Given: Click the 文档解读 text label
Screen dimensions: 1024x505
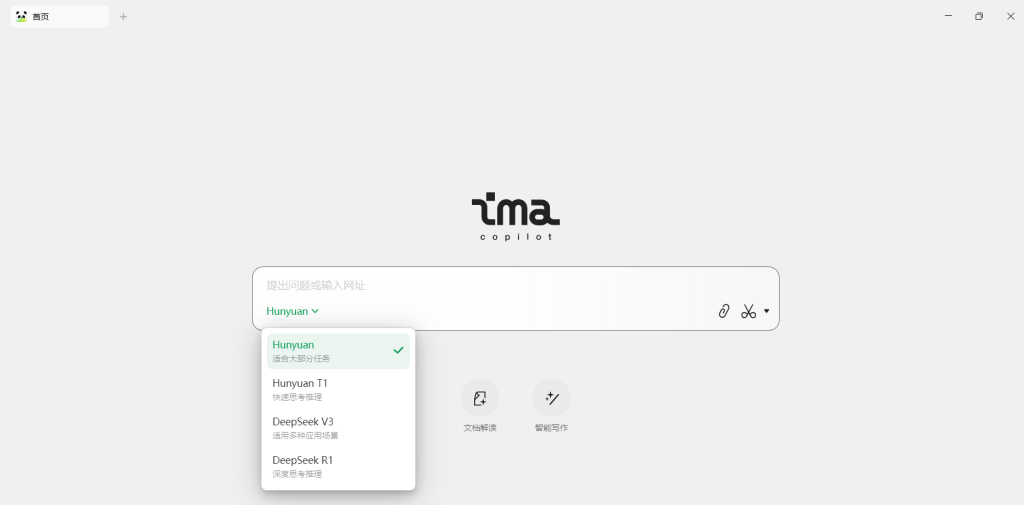Looking at the screenshot, I should tap(480, 428).
